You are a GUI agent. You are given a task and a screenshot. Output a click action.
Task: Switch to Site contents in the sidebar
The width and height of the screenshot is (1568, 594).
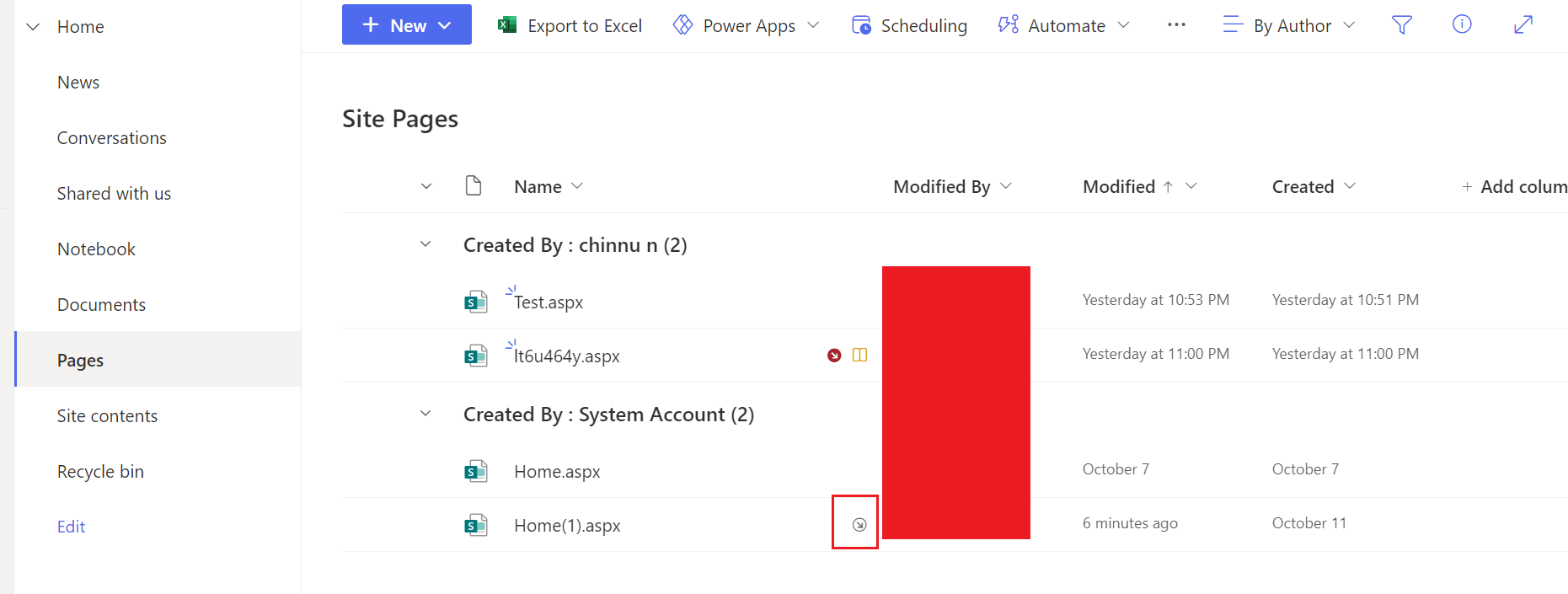107,415
